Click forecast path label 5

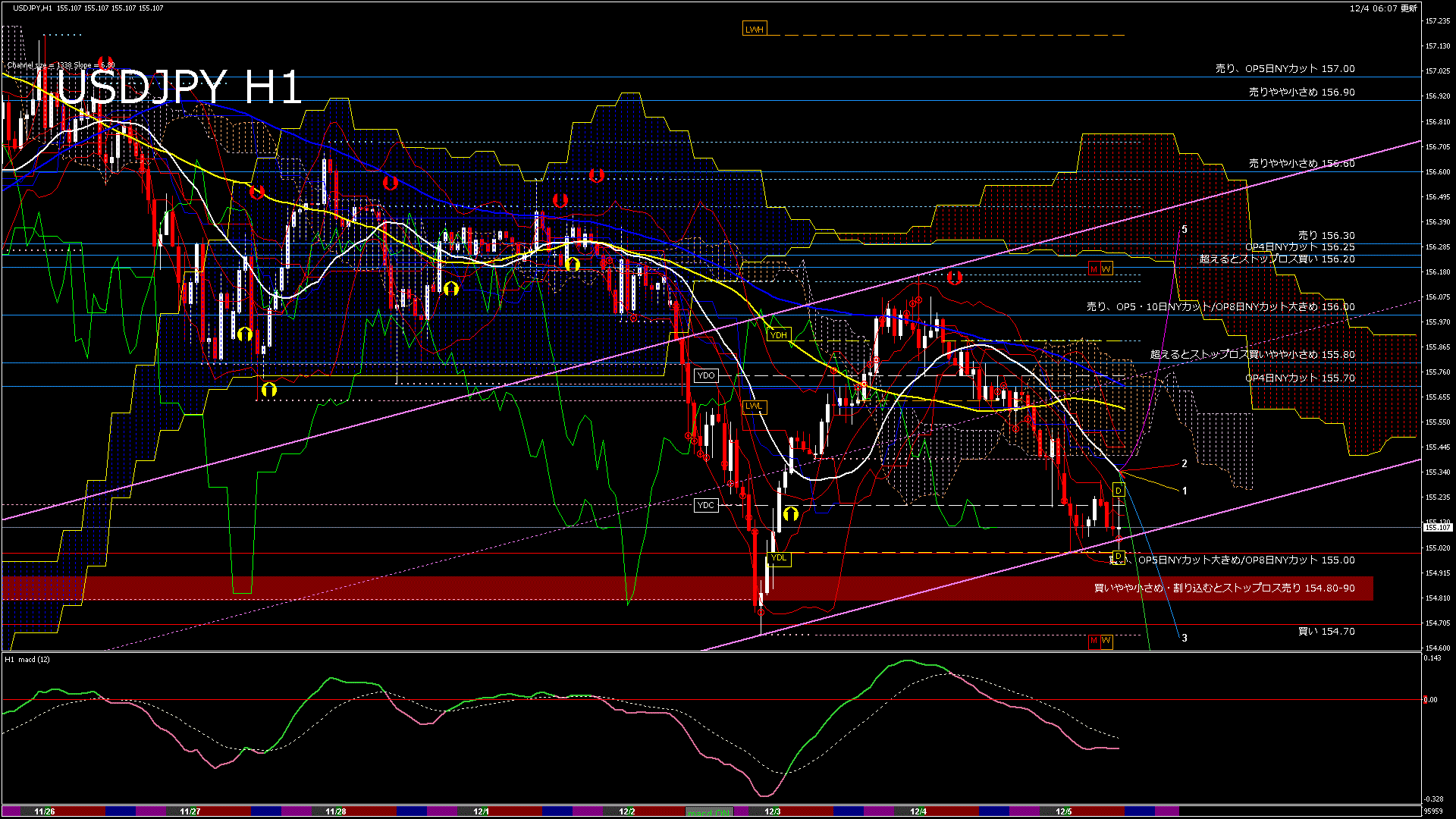(1185, 230)
